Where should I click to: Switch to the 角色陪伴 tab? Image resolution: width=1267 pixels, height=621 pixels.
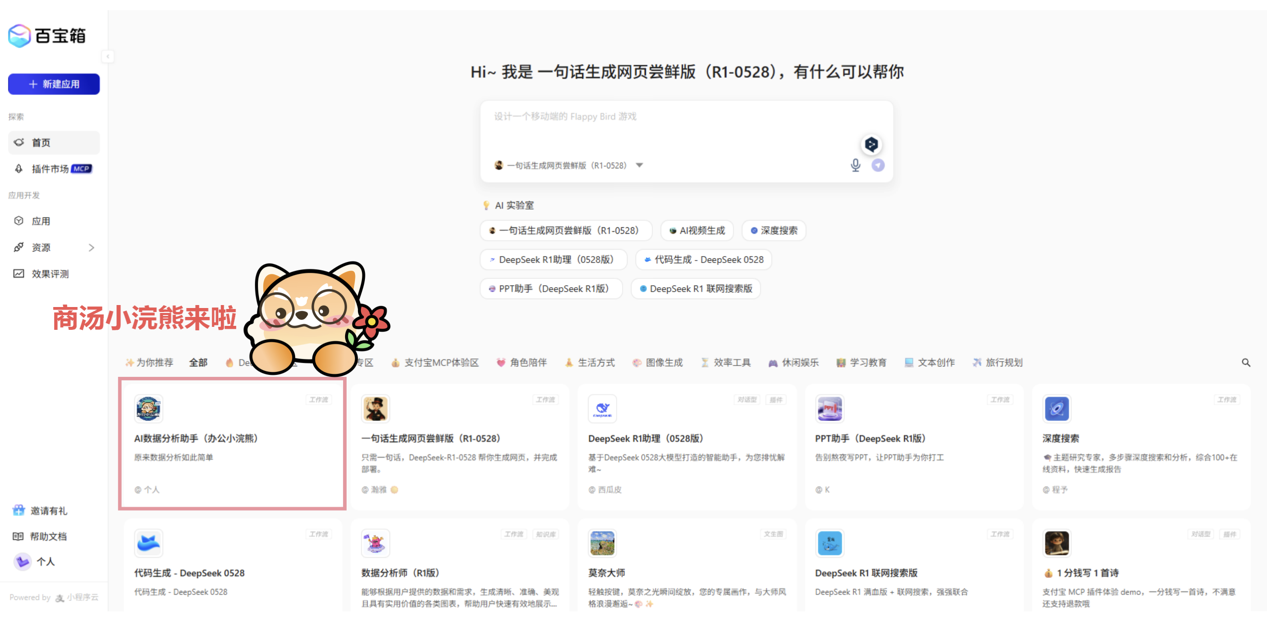521,363
